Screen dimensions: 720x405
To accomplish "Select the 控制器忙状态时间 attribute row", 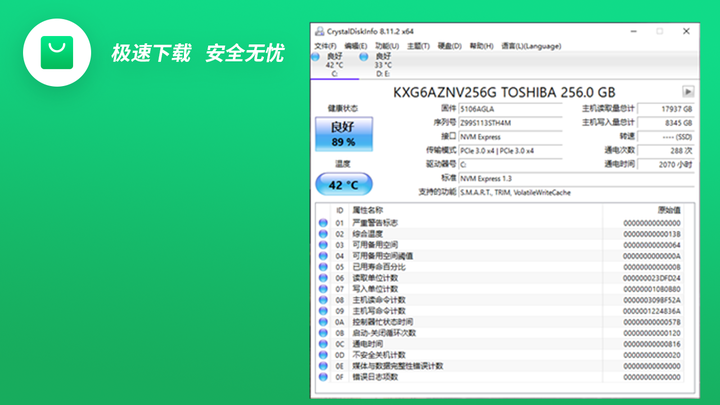I will [500, 322].
